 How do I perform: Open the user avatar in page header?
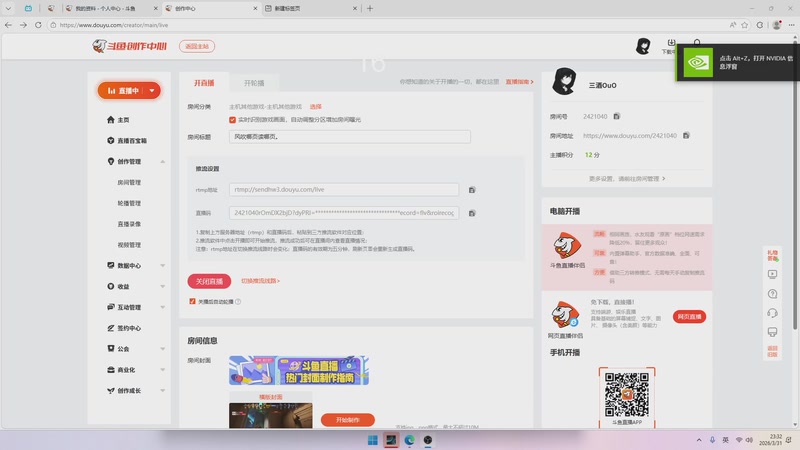pyautogui.click(x=643, y=46)
